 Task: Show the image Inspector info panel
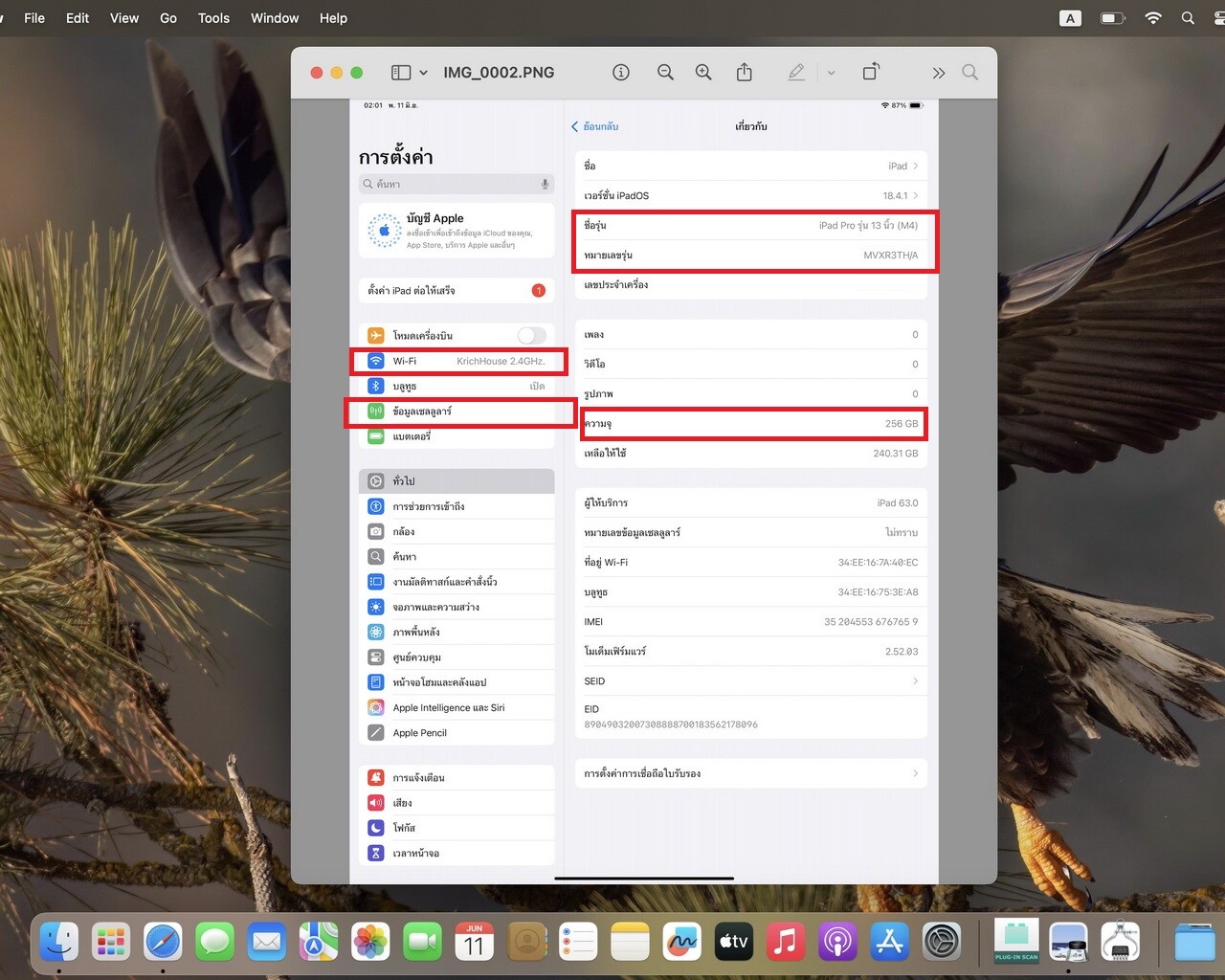621,73
